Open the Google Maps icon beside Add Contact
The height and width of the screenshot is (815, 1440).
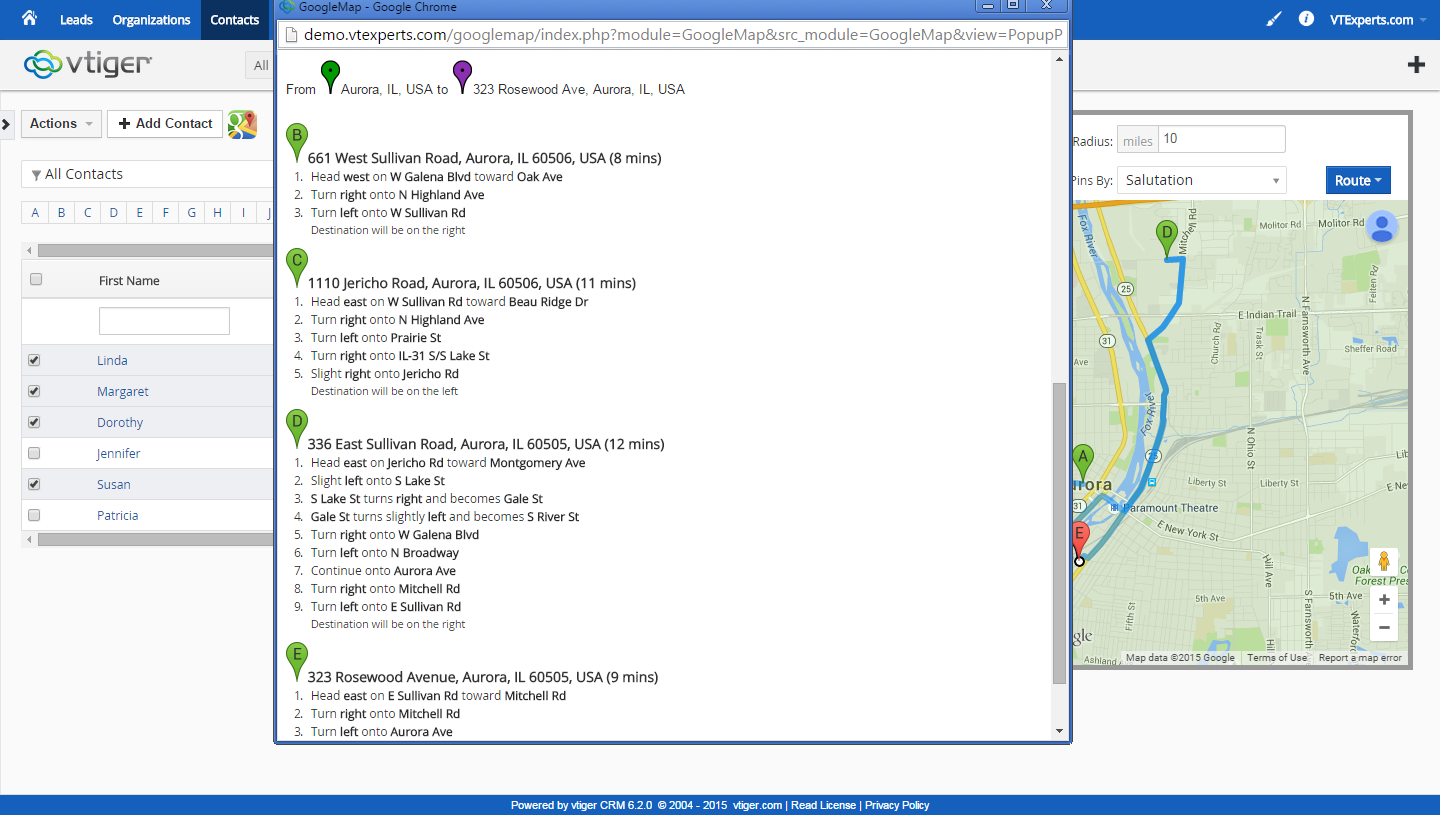pos(242,124)
